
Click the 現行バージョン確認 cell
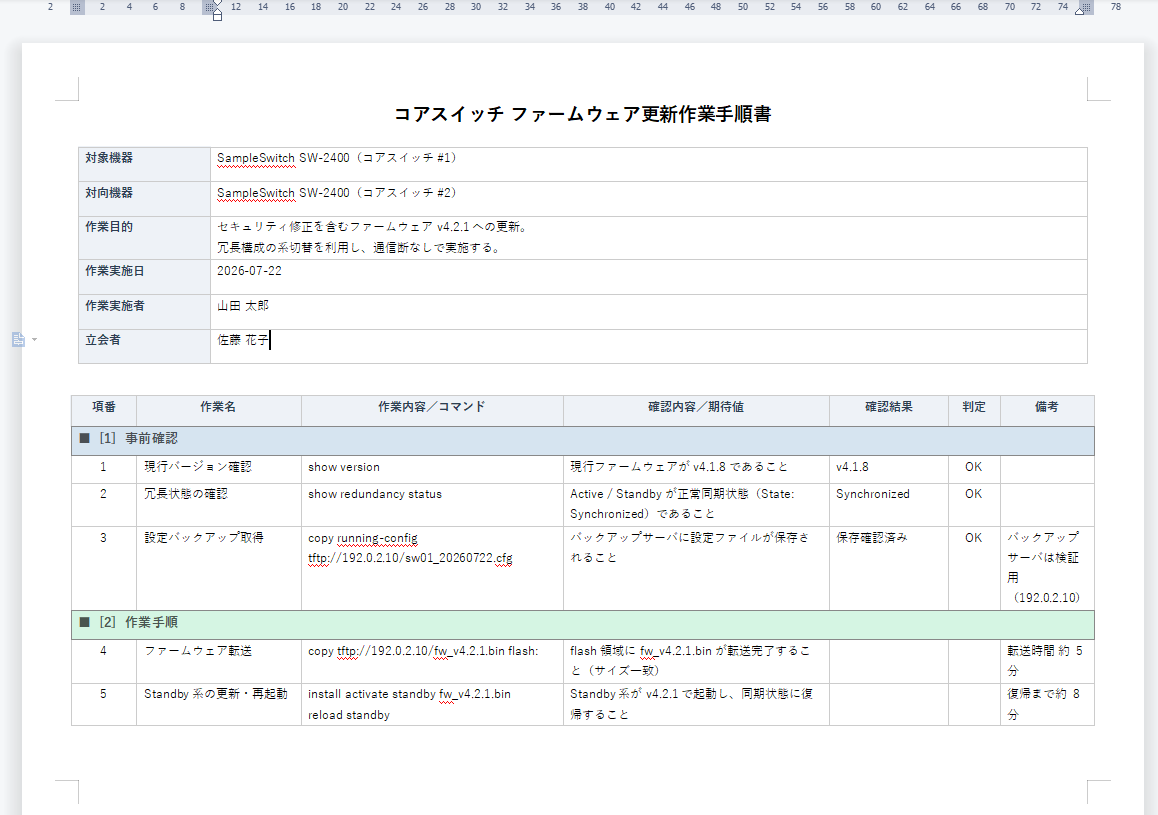coord(219,470)
